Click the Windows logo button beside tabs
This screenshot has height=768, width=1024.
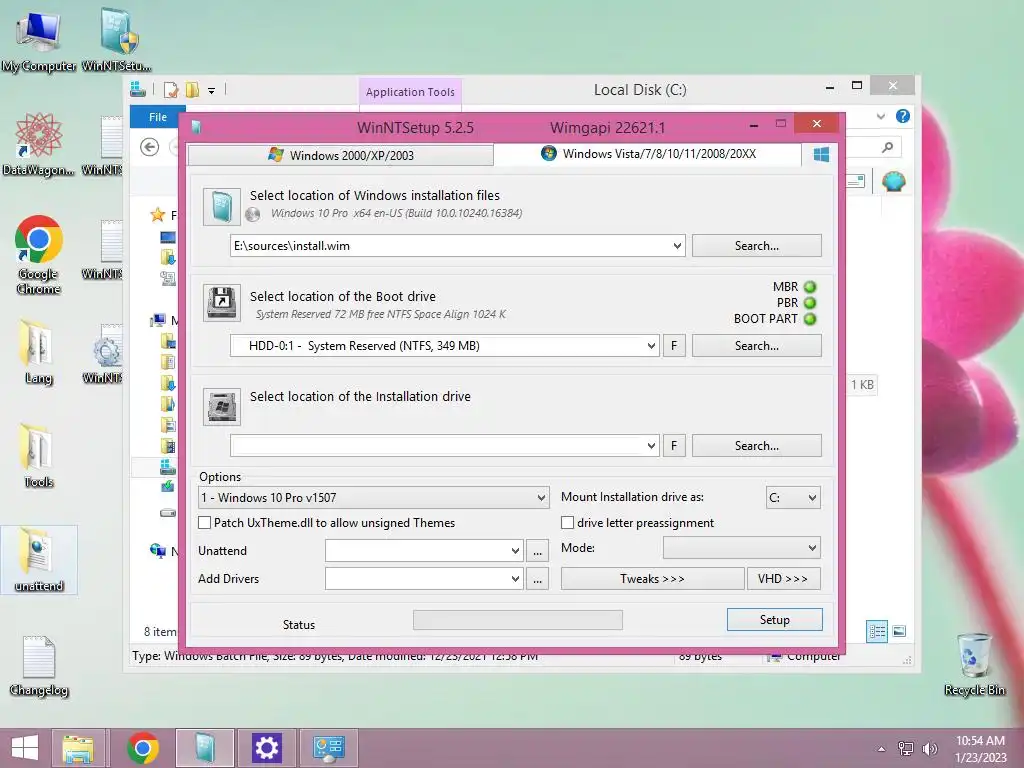(x=821, y=155)
